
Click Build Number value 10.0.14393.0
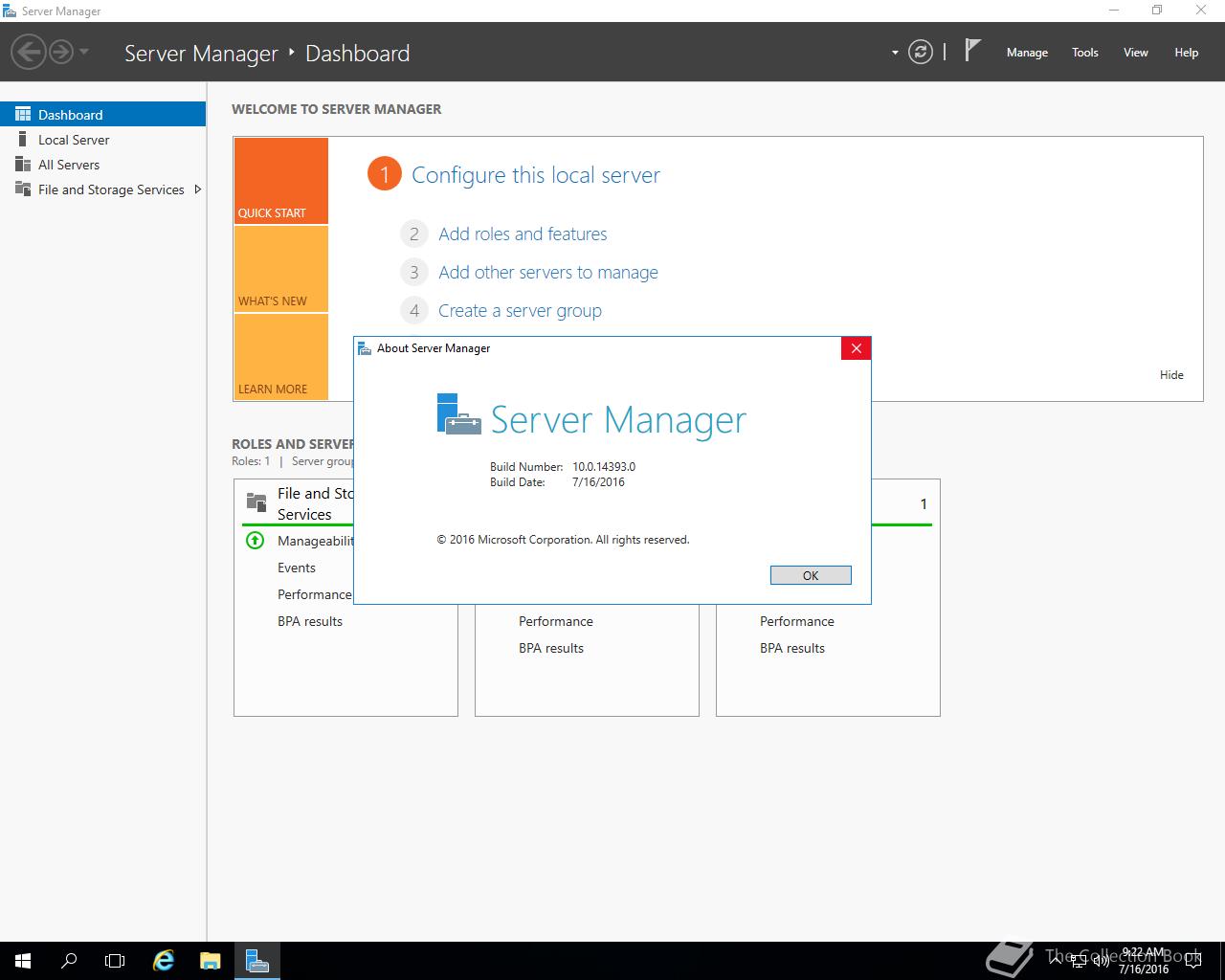click(x=604, y=467)
